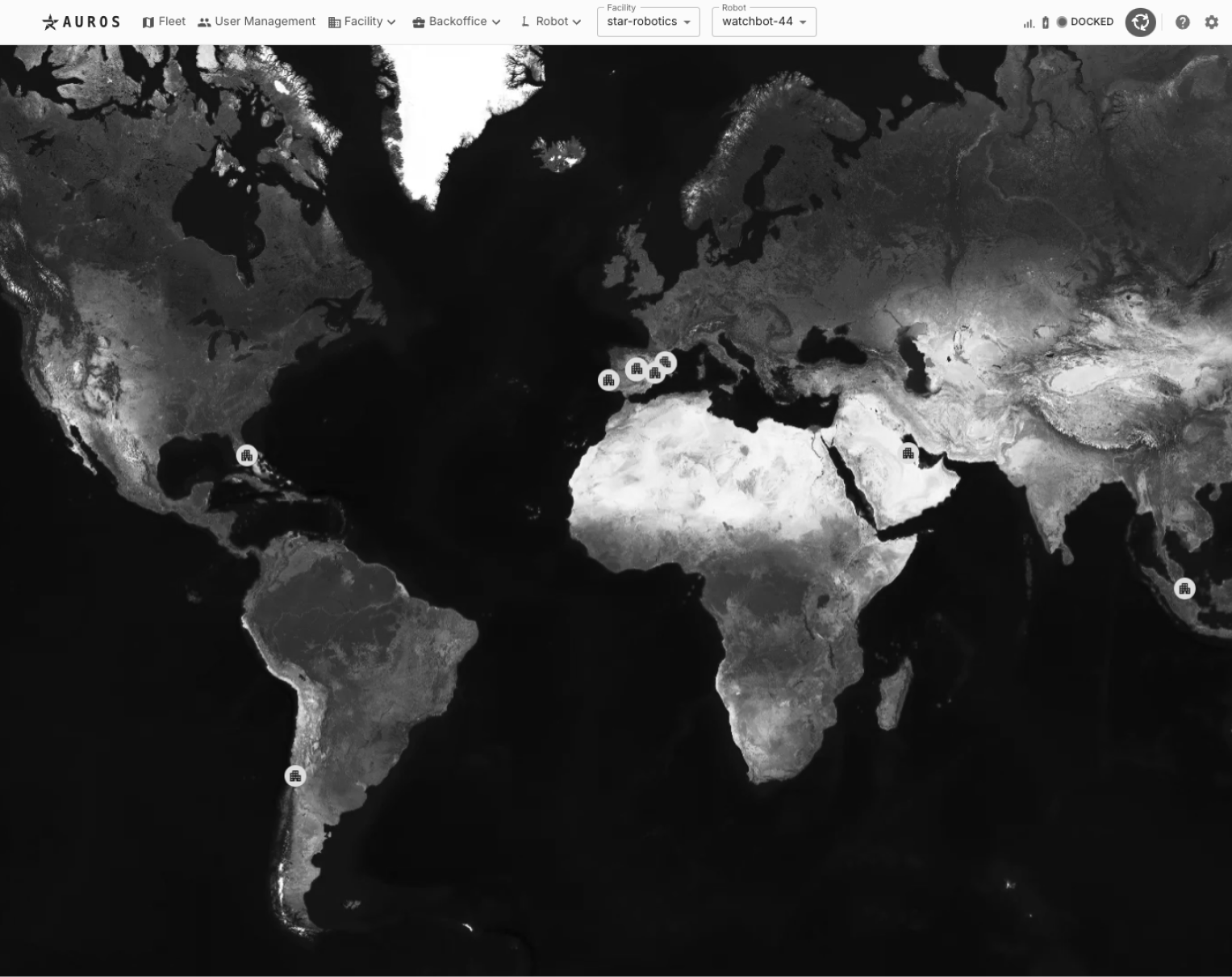
Task: Select the facility marker in Chile
Action: [295, 776]
